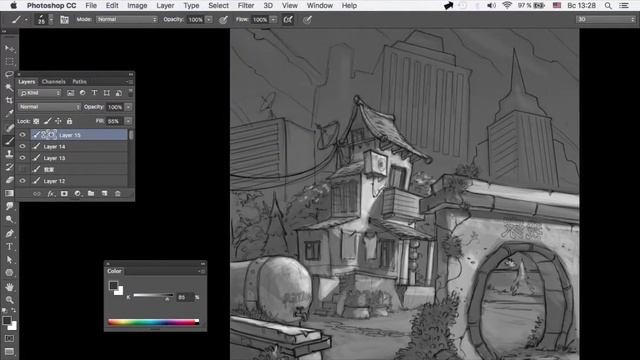Select the Ellipse shape tool

pyautogui.click(x=9, y=273)
